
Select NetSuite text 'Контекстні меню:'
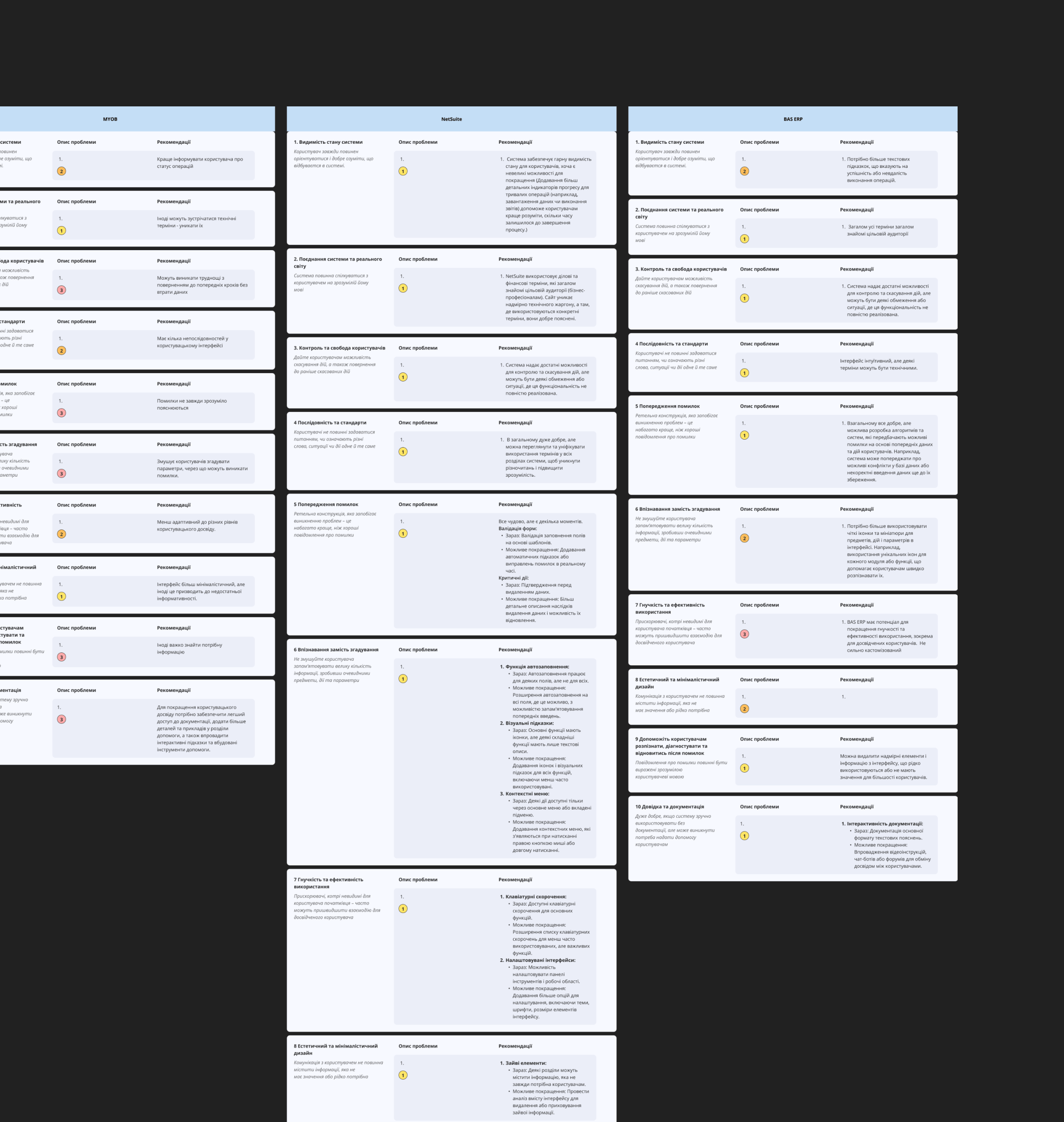[x=527, y=794]
